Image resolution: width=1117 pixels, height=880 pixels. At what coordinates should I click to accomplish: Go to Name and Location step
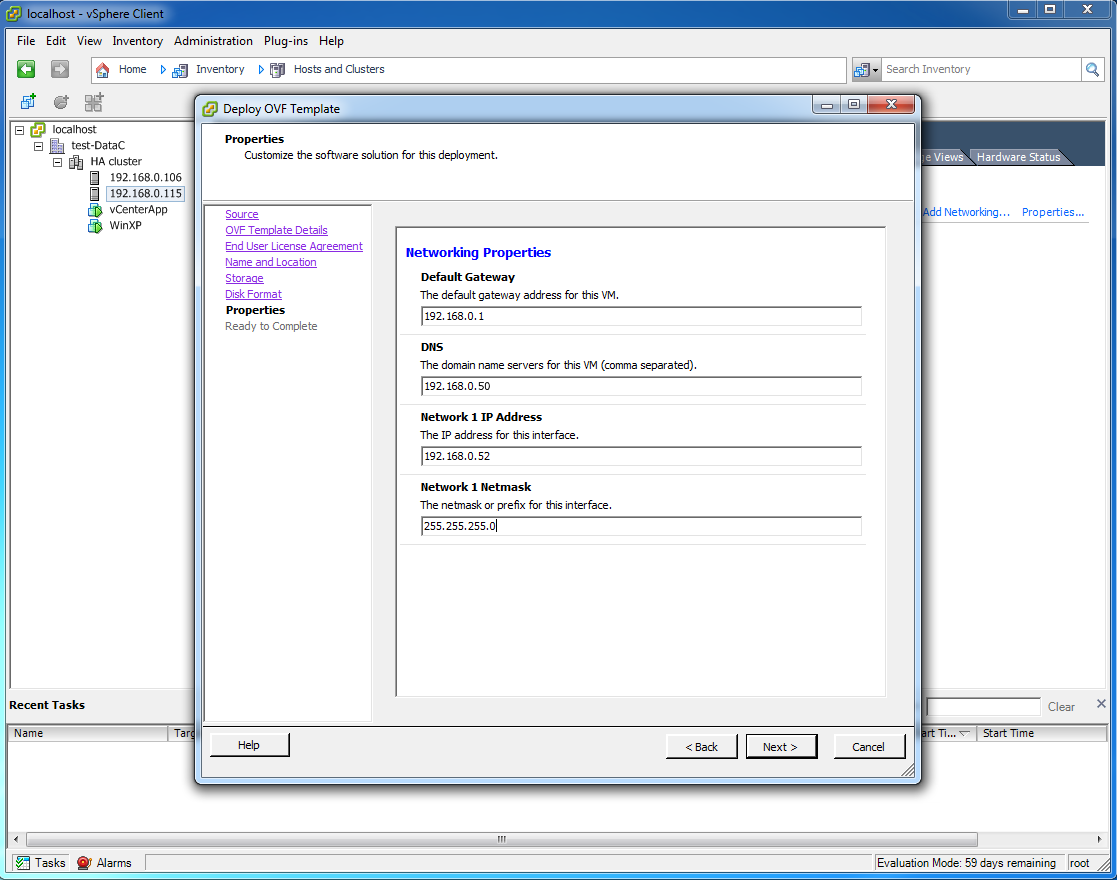(271, 262)
